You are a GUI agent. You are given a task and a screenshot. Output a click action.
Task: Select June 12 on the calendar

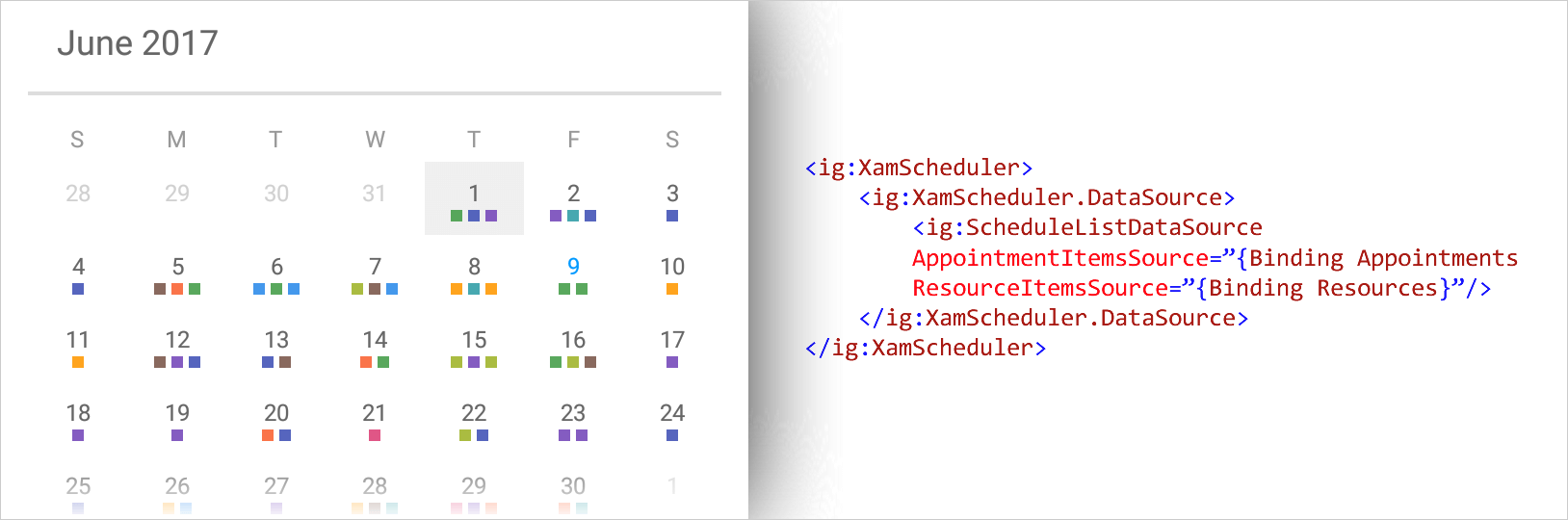177,340
